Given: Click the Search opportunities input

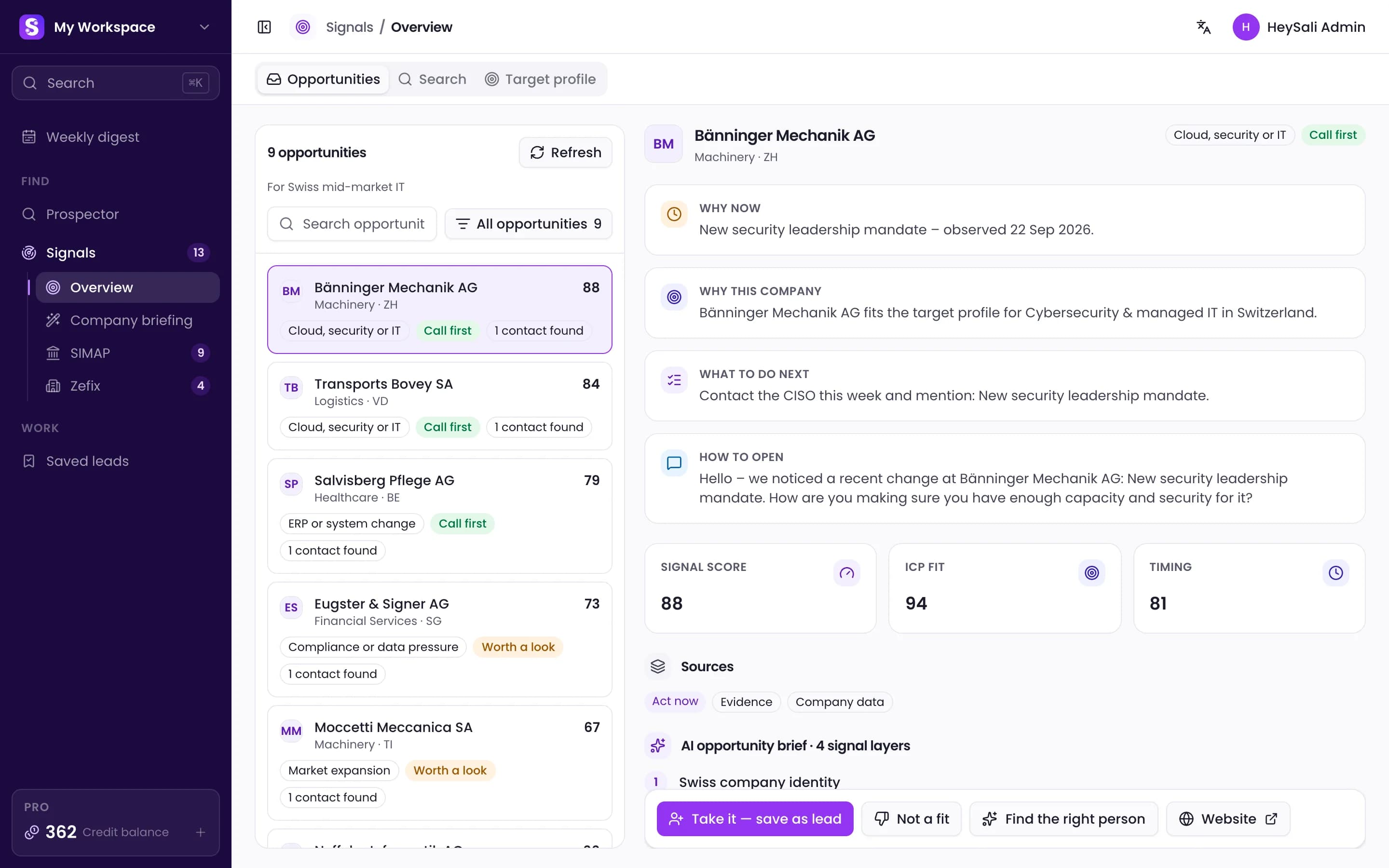Looking at the screenshot, I should point(352,224).
